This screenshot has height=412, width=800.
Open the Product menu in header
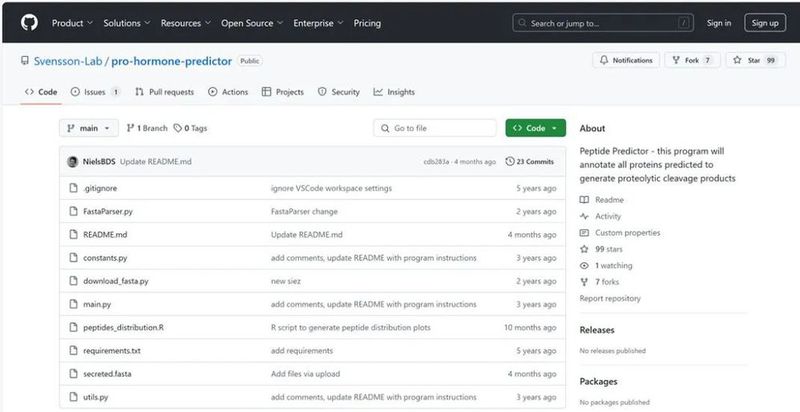tap(71, 23)
